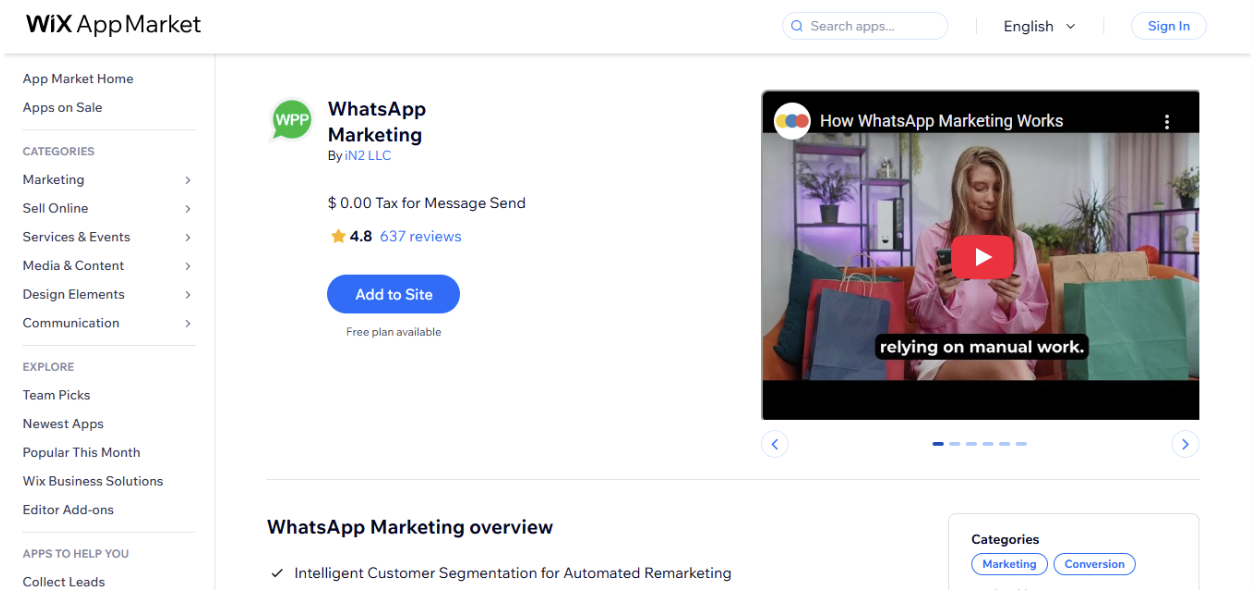Open the 637 reviews link
Image resolution: width=1252 pixels, height=616 pixels.
[x=420, y=236]
